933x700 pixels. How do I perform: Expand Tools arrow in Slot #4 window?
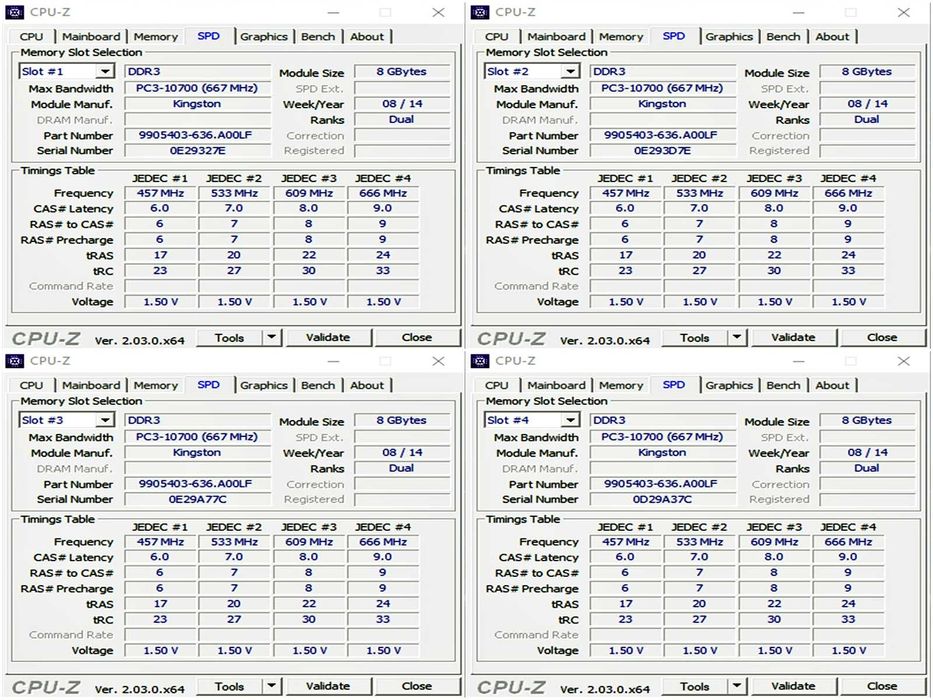[x=737, y=686]
